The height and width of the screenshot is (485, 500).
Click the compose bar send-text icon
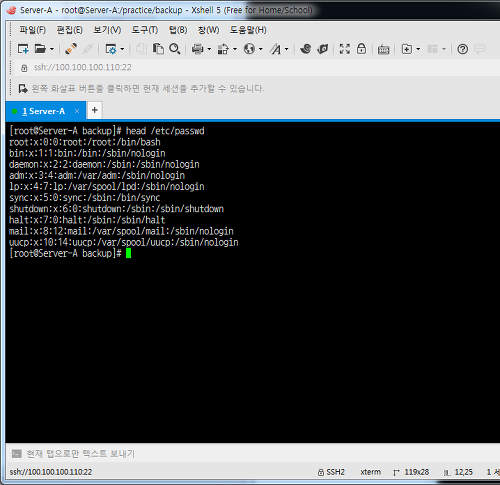16,454
